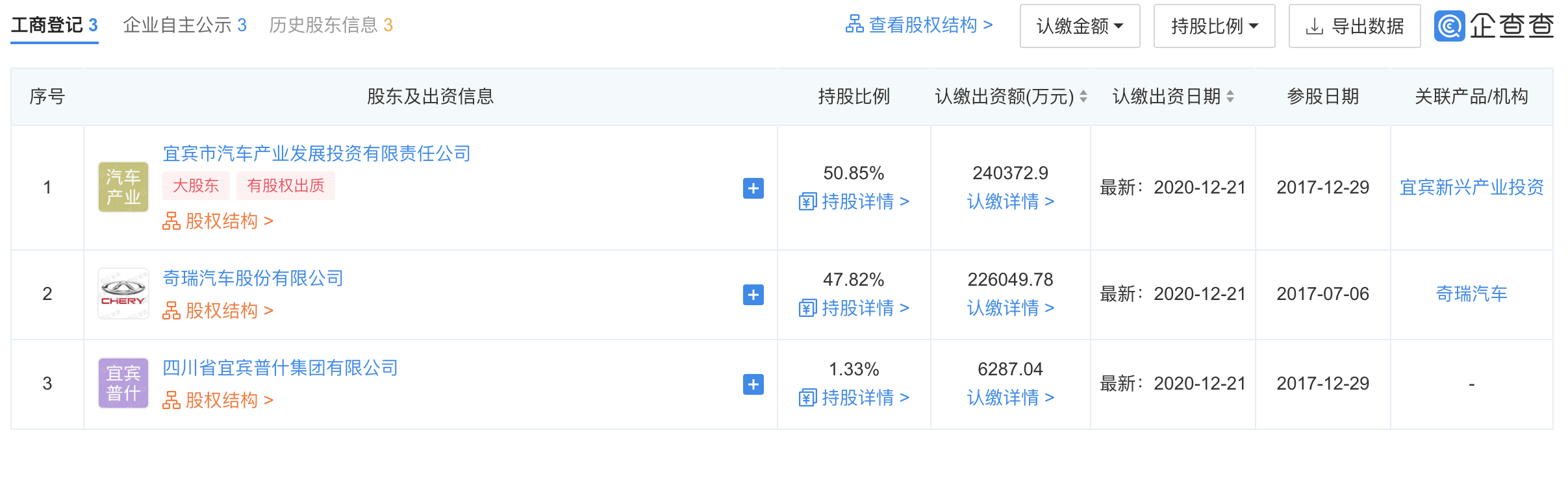1568x487 pixels.
Task: Click the CHERY logo thumbnail
Action: (123, 293)
